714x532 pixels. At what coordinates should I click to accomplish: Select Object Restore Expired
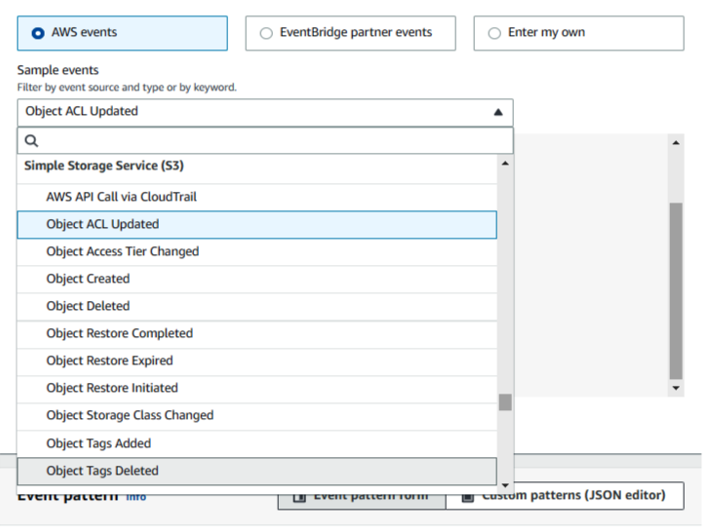click(x=257, y=361)
